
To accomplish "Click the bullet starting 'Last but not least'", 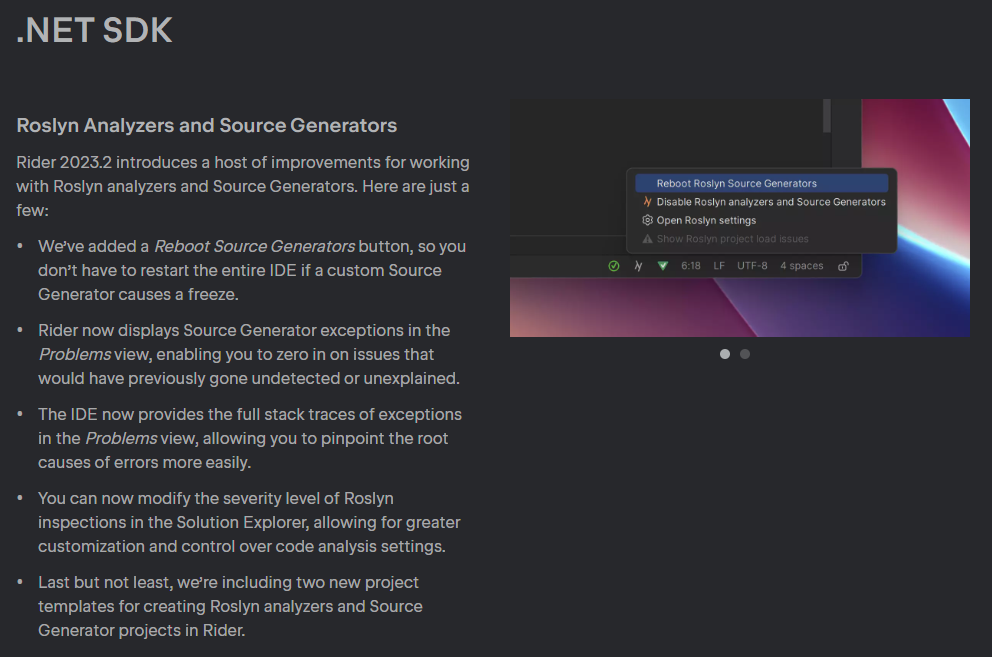I will [x=230, y=606].
